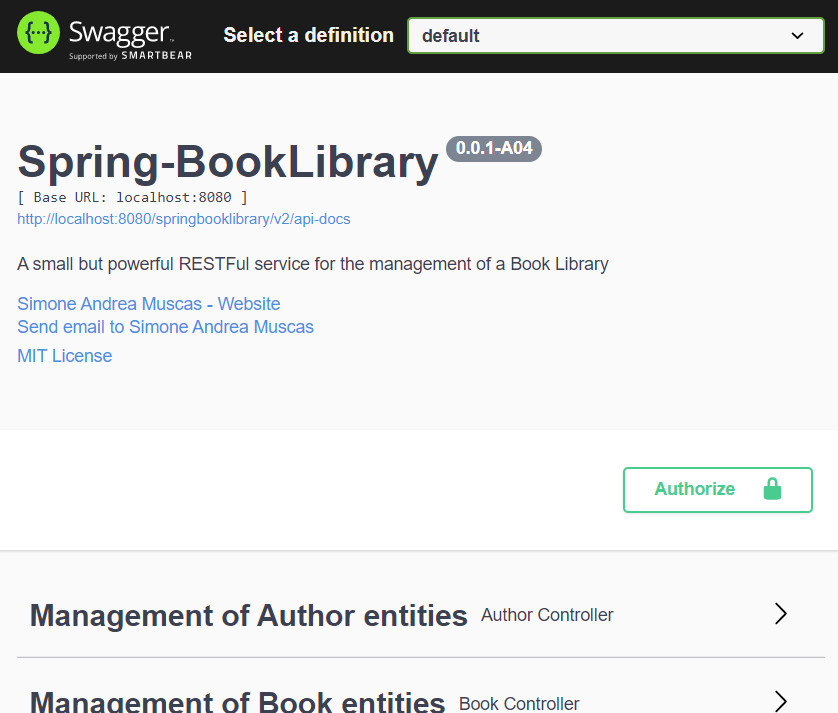Click the lock icon in Authorize button
The height and width of the screenshot is (713, 838).
pyautogui.click(x=772, y=489)
